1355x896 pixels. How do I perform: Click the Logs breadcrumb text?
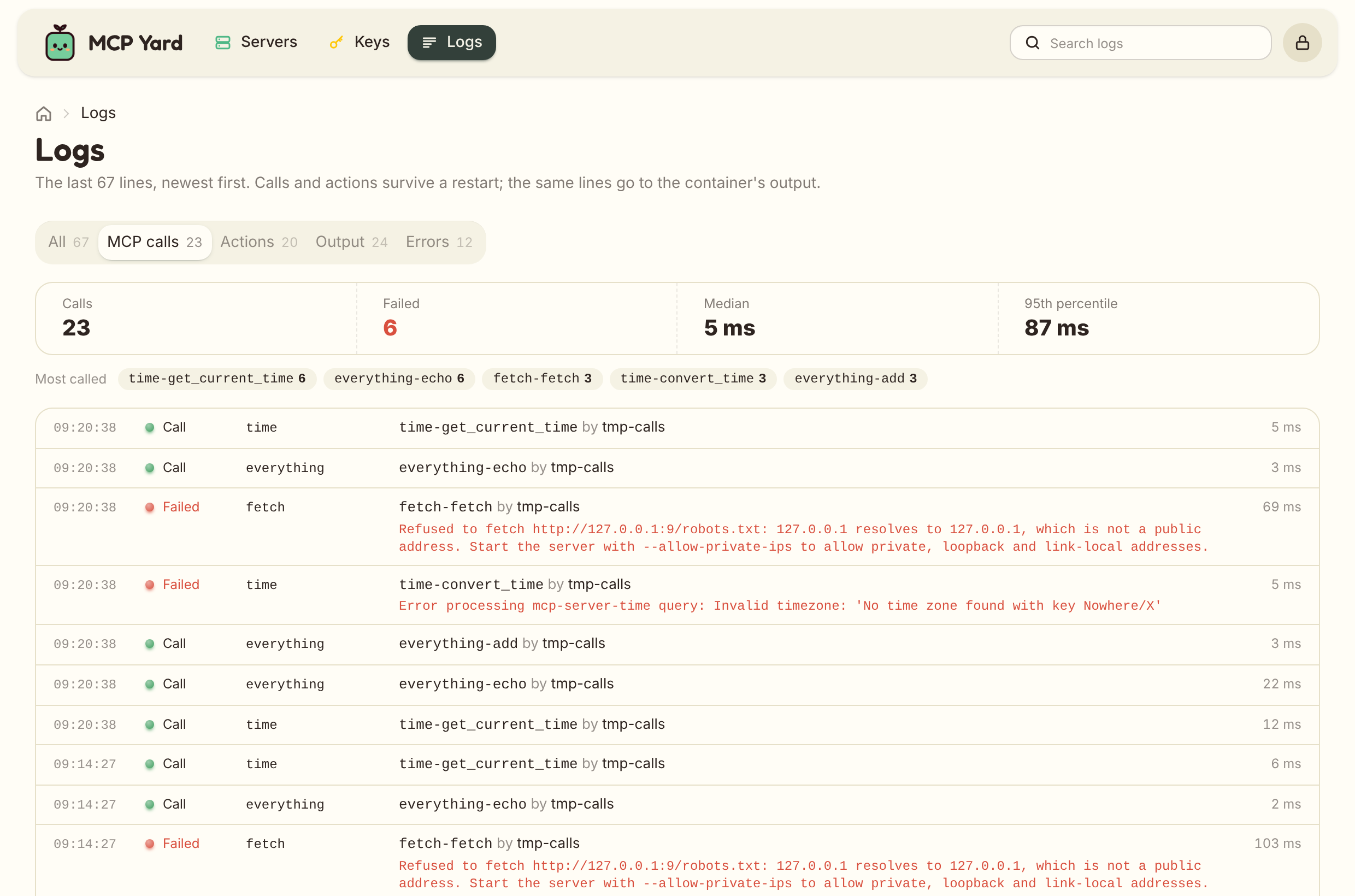[98, 113]
